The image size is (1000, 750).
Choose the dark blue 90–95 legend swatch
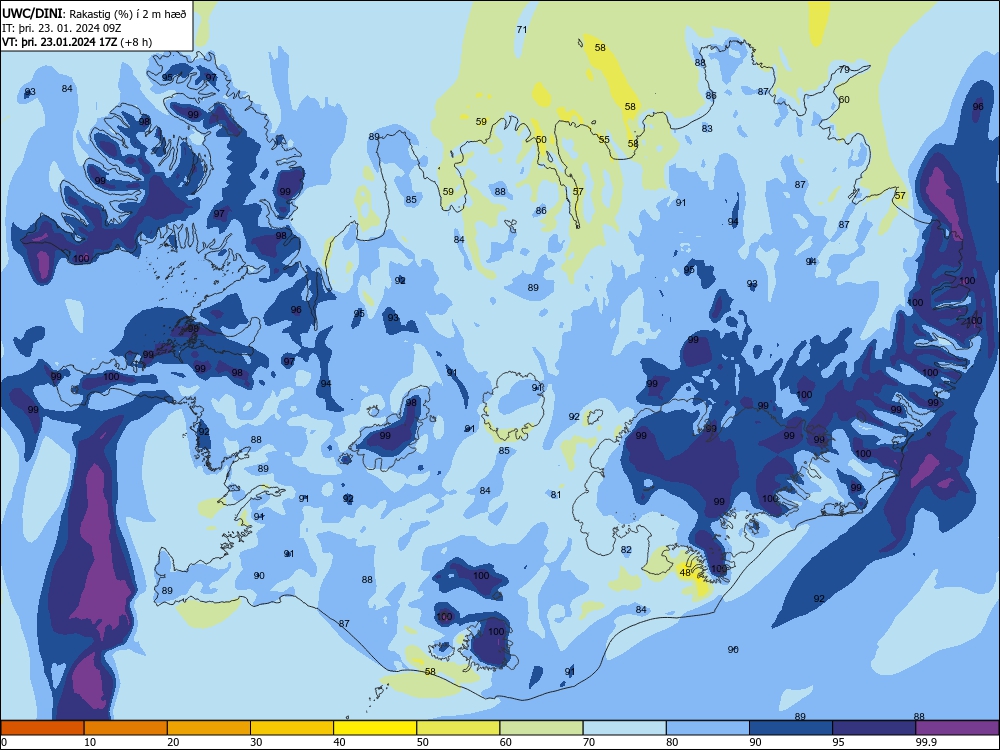(791, 728)
